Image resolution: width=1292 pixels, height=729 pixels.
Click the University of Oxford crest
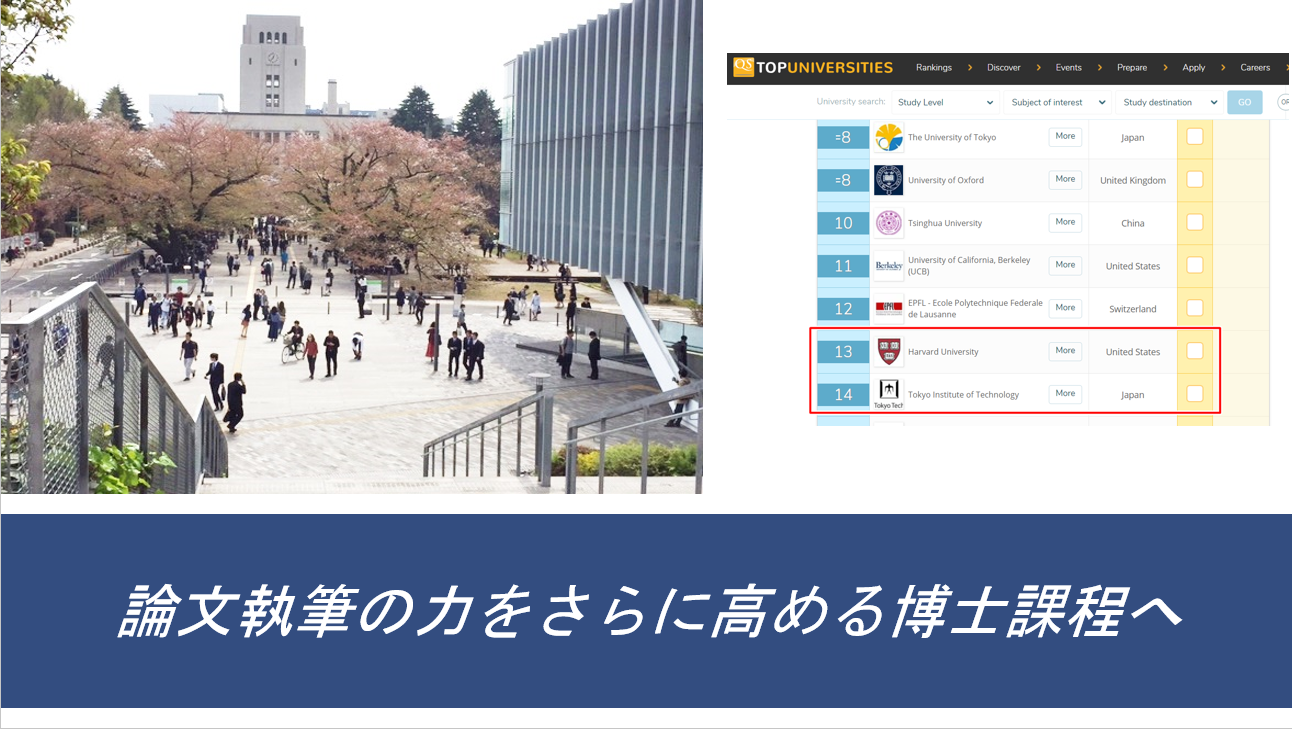tap(888, 180)
